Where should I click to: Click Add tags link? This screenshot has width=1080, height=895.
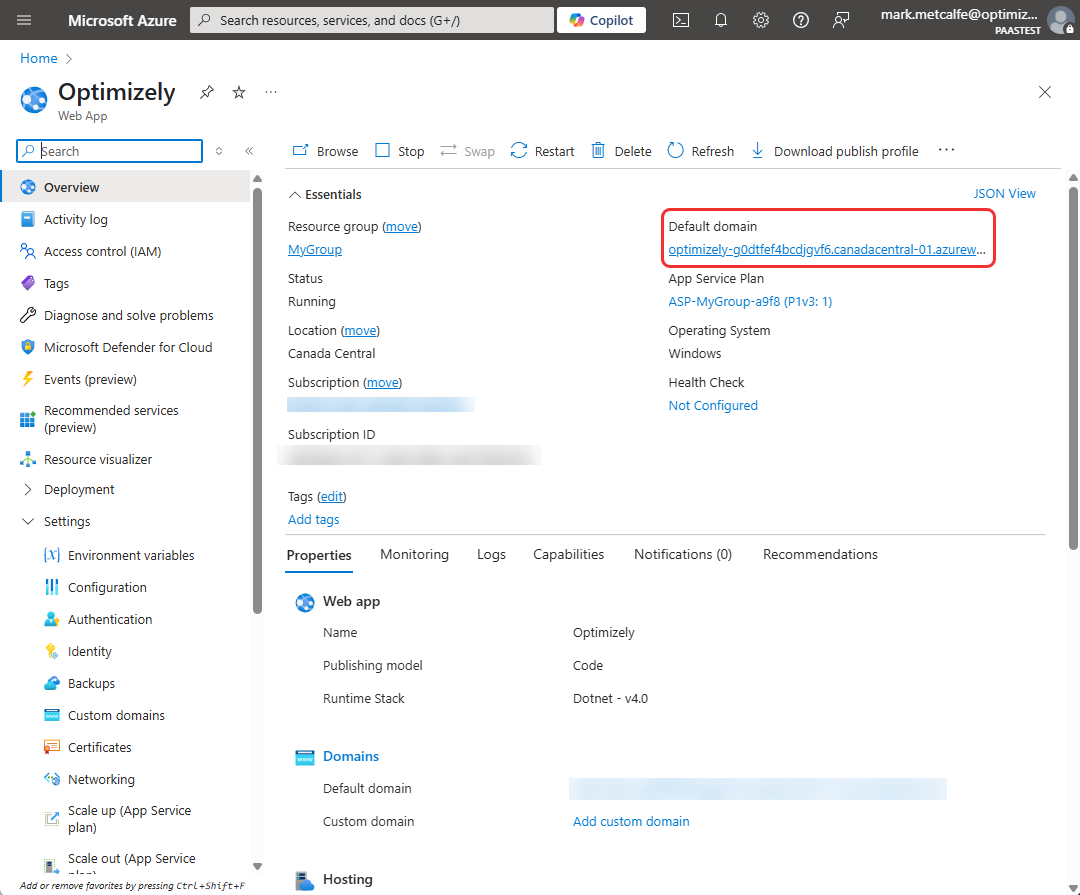[313, 519]
